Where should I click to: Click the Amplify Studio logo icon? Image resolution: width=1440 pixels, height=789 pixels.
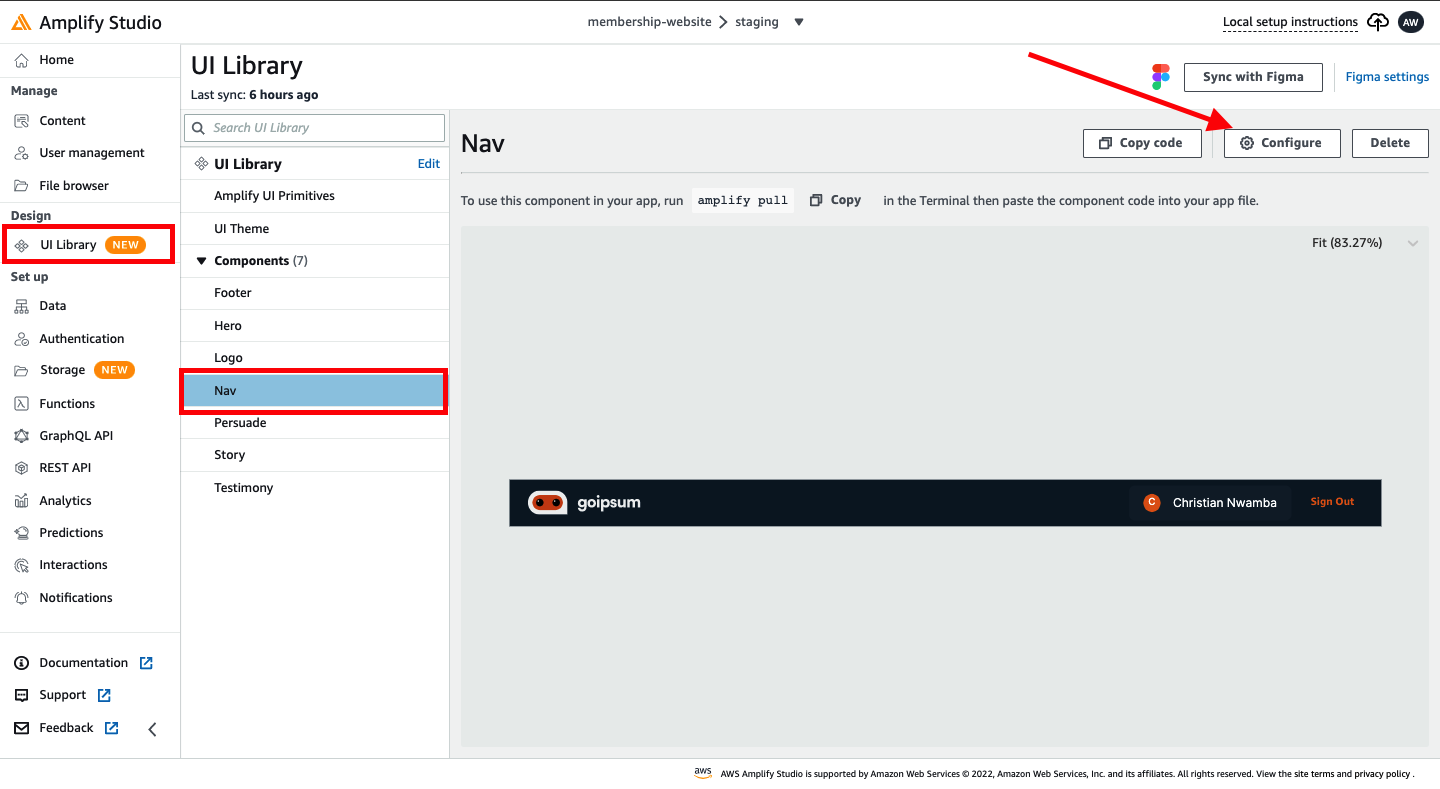(21, 22)
